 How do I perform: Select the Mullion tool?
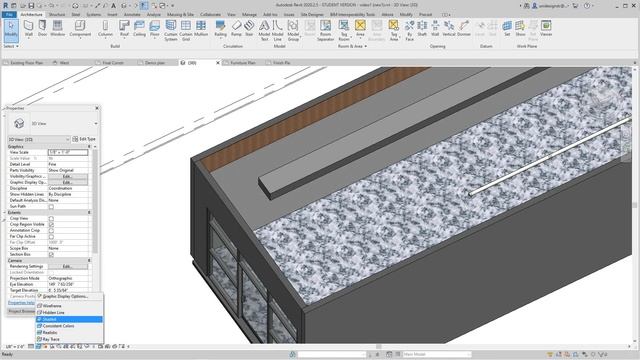click(x=201, y=29)
